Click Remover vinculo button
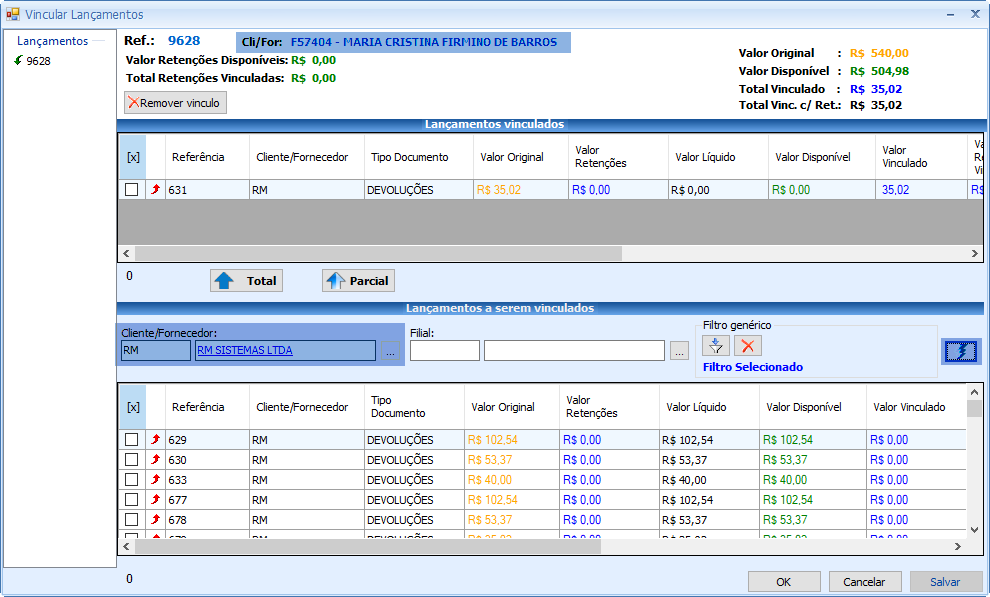This screenshot has height=597, width=990. (x=175, y=103)
